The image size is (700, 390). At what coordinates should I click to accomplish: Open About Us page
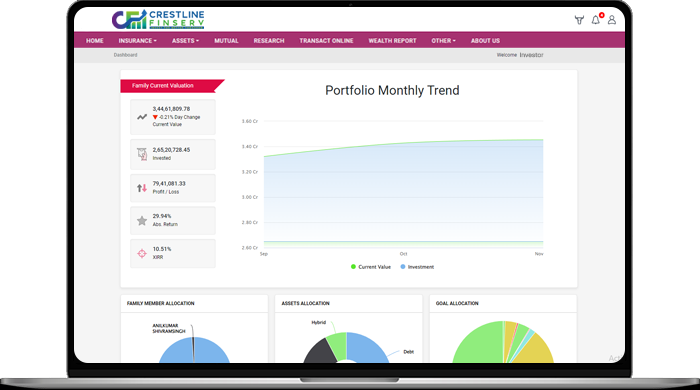(x=485, y=41)
